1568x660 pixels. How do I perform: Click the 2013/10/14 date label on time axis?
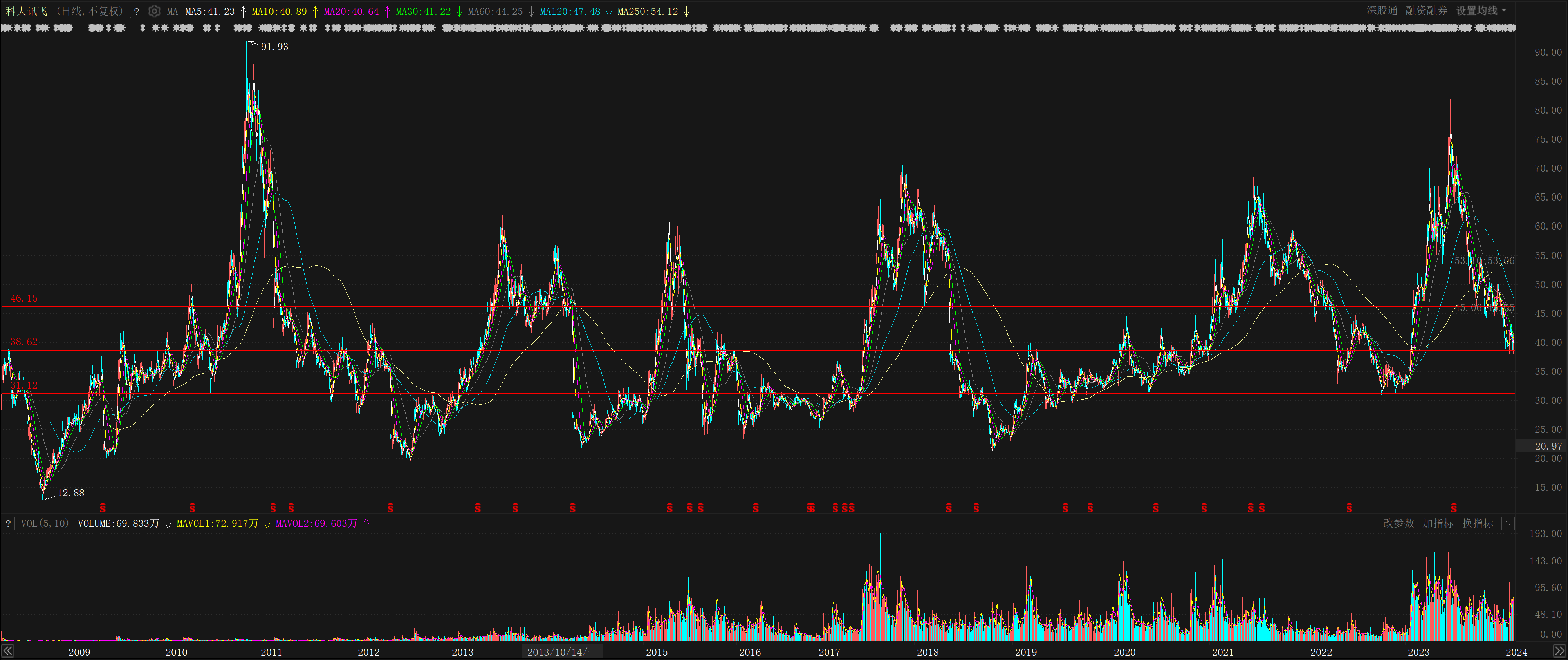click(x=563, y=652)
